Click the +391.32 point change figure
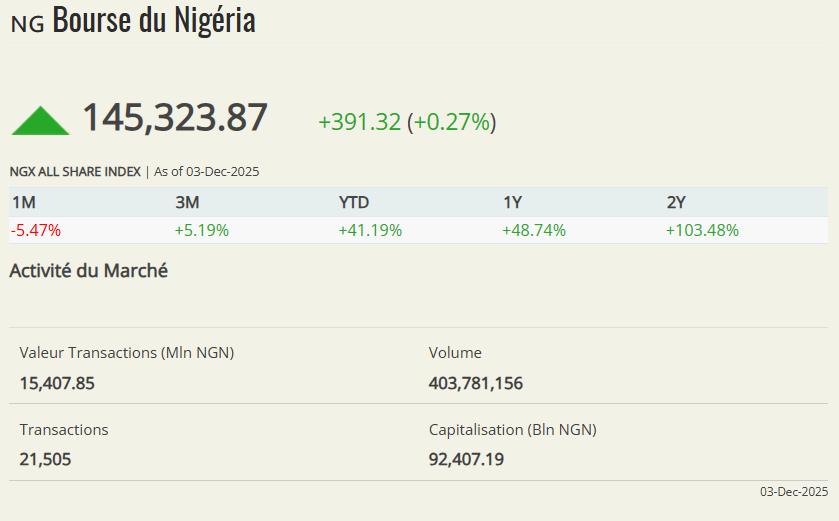839x521 pixels. (359, 122)
